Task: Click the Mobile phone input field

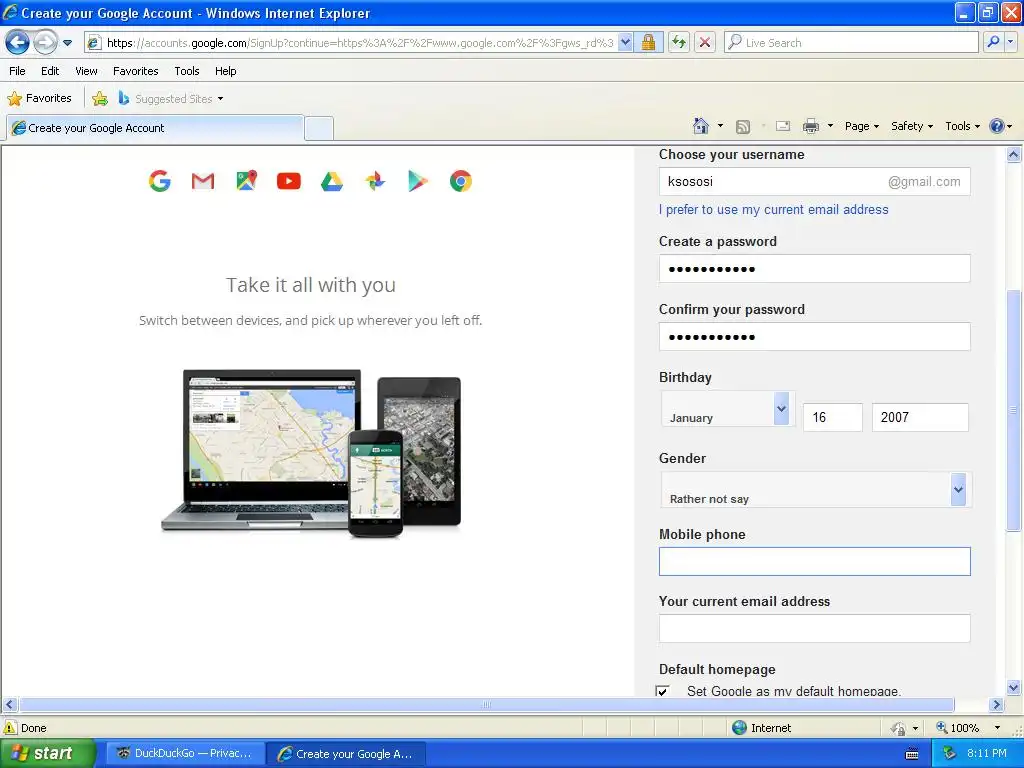Action: [x=814, y=562]
